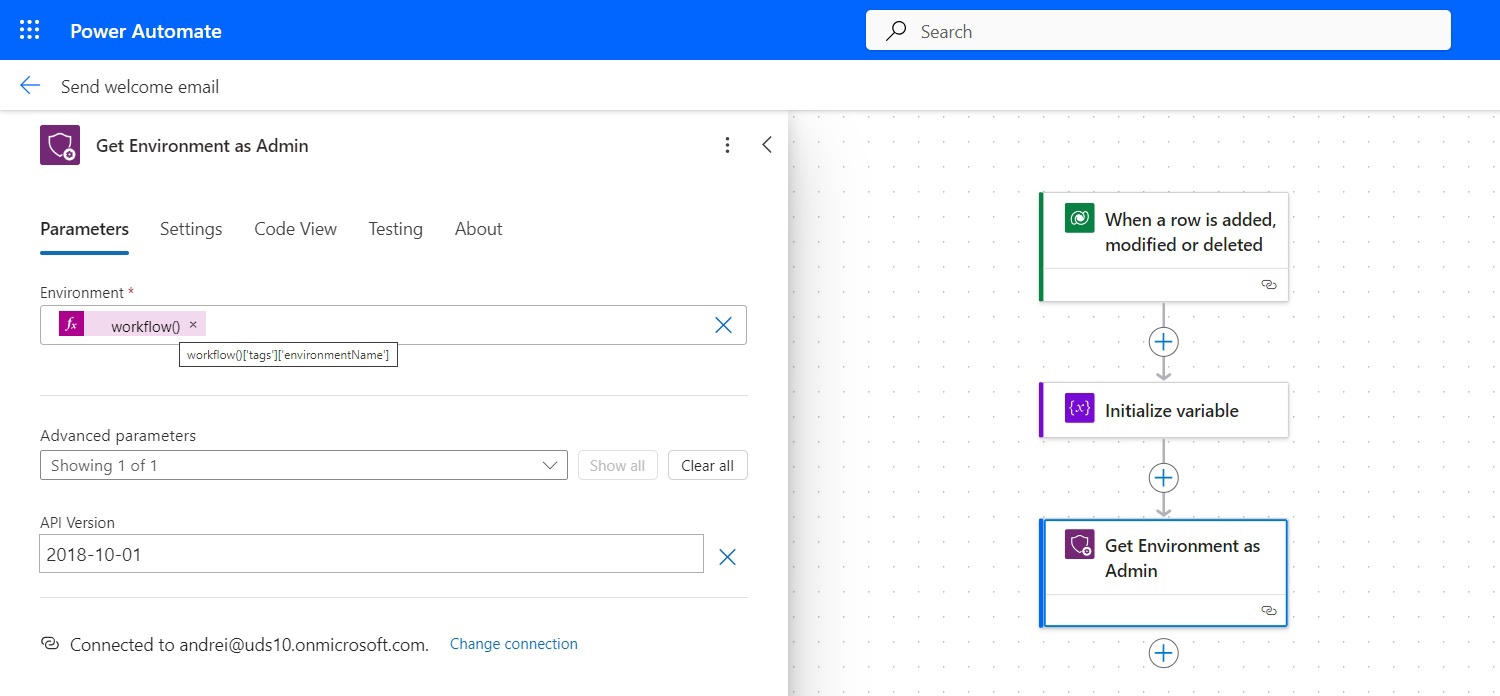This screenshot has height=696, width=1500.
Task: Switch to the Testing tab
Action: [395, 229]
